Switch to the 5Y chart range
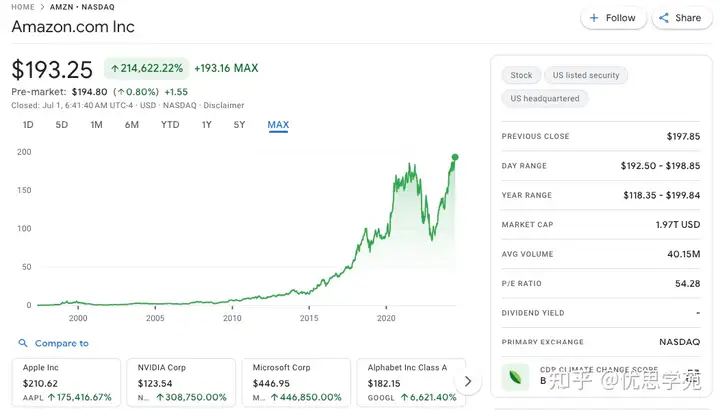720x410 pixels. point(239,125)
